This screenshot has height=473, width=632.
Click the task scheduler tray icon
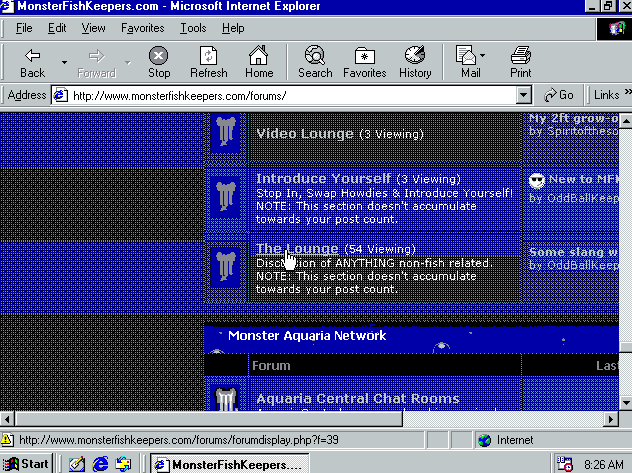tap(564, 464)
